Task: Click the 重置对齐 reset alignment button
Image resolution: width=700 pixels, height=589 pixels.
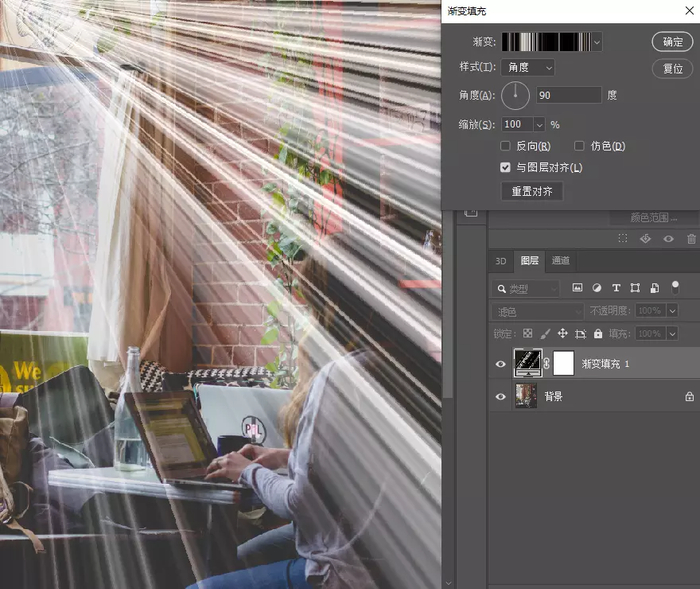Action: (532, 192)
